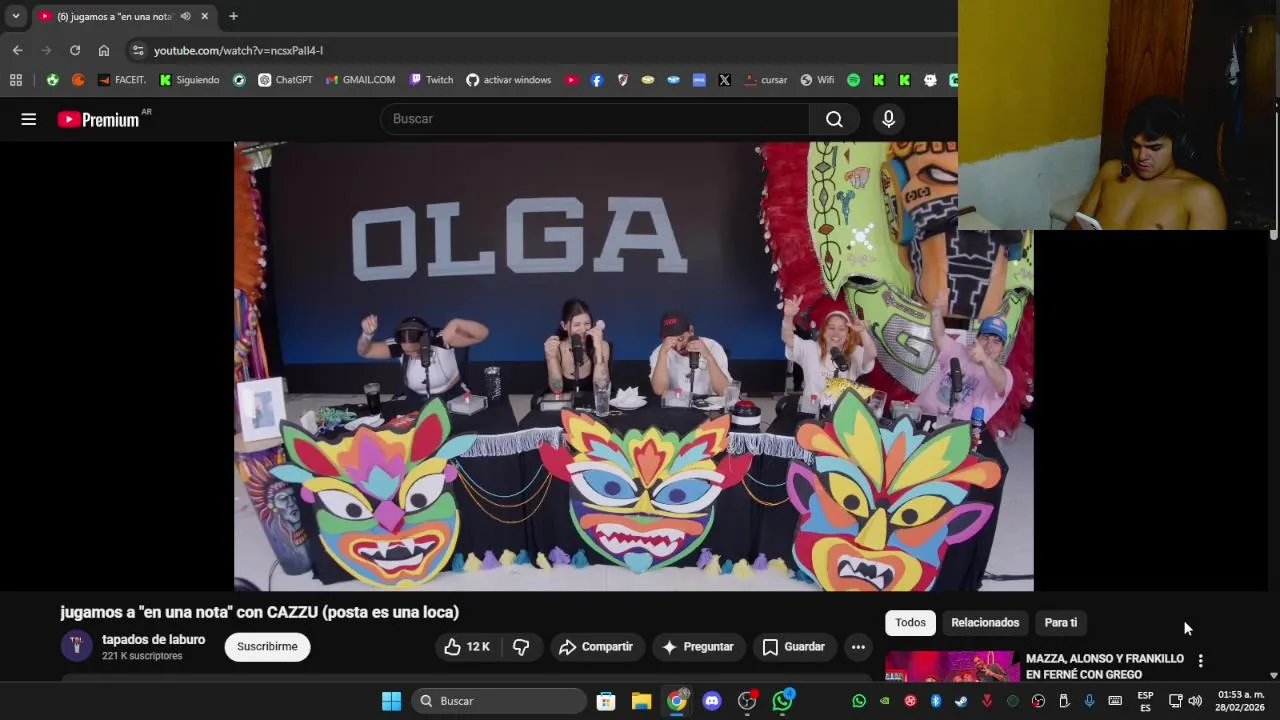1280x720 pixels.
Task: Select the Todos filter chip
Action: (910, 622)
